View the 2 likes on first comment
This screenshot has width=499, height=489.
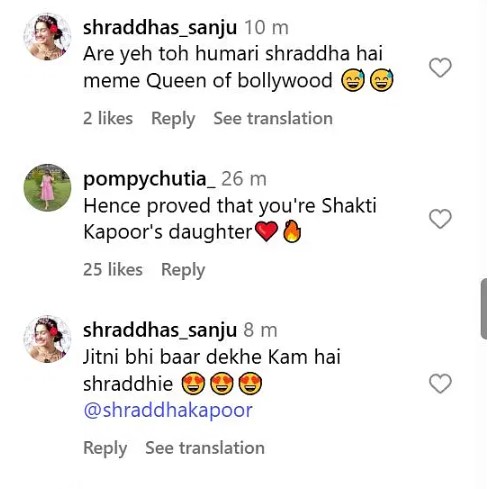pos(108,118)
